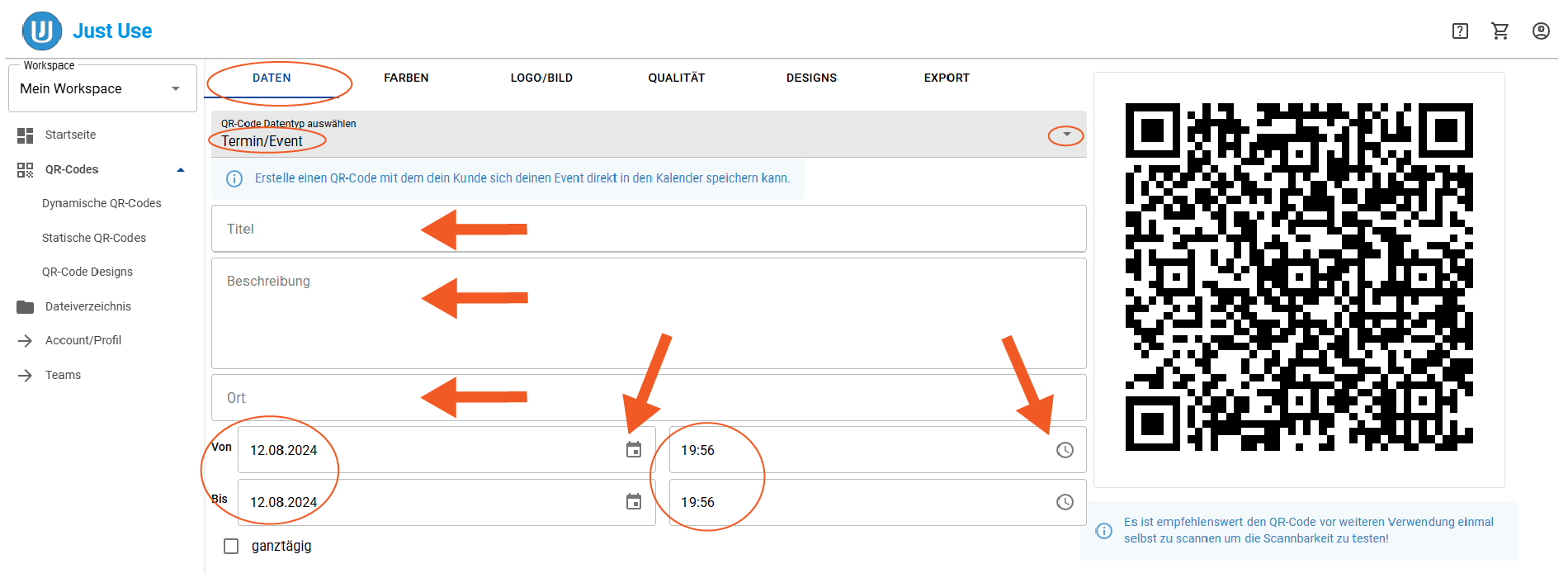Click info icon beside scan recommendation

(x=1104, y=531)
